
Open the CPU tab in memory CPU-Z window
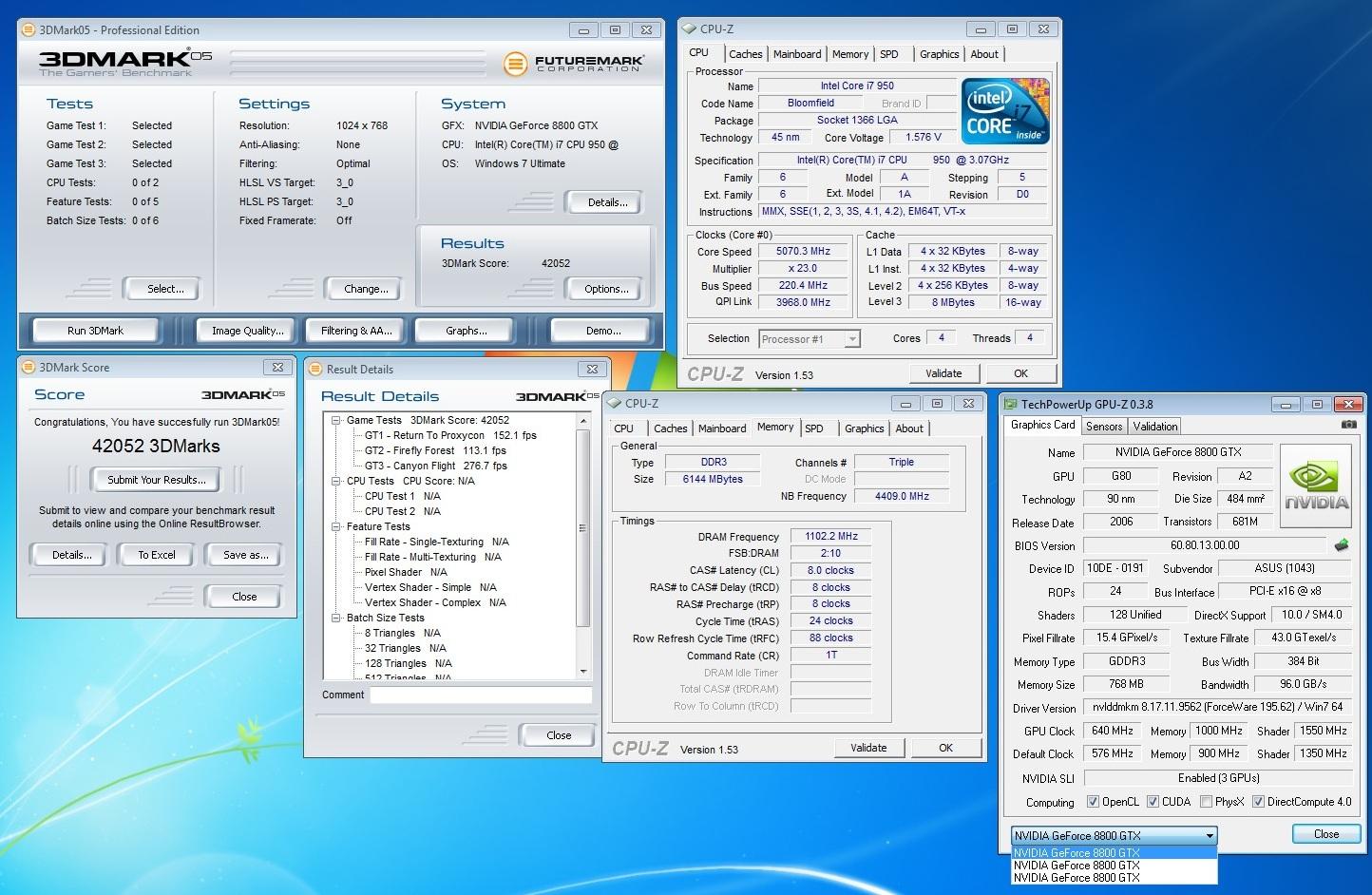(x=624, y=428)
